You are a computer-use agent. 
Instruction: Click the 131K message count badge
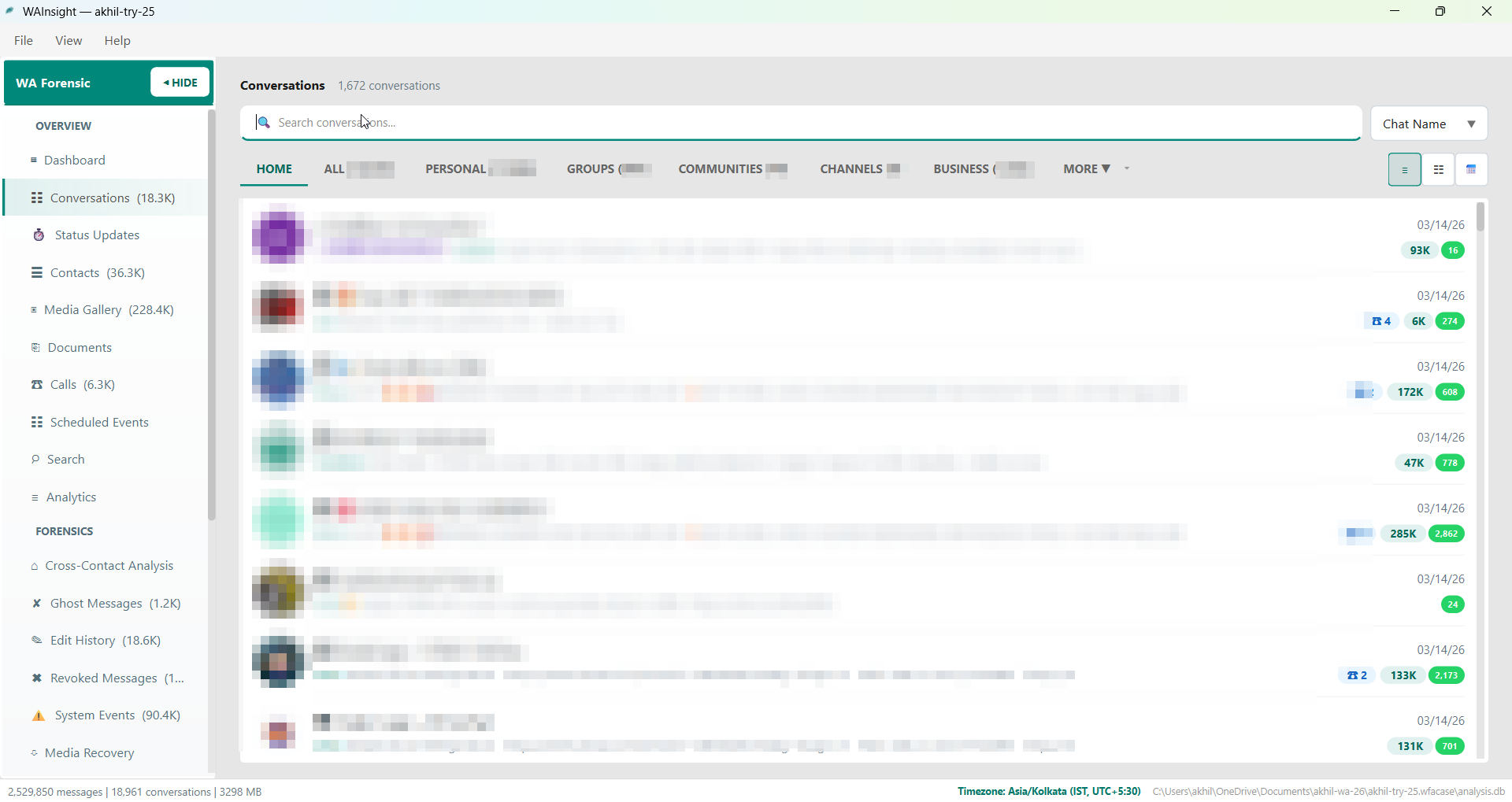coord(1410,746)
